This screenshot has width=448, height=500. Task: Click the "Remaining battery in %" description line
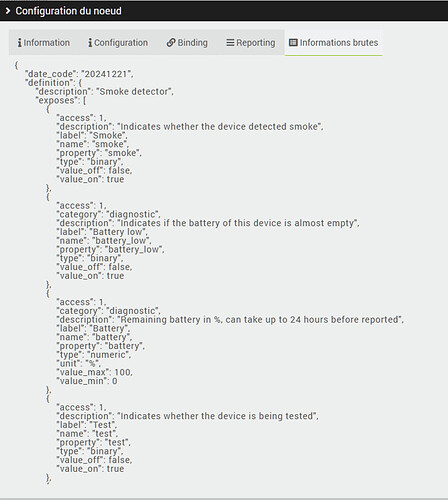click(x=230, y=320)
